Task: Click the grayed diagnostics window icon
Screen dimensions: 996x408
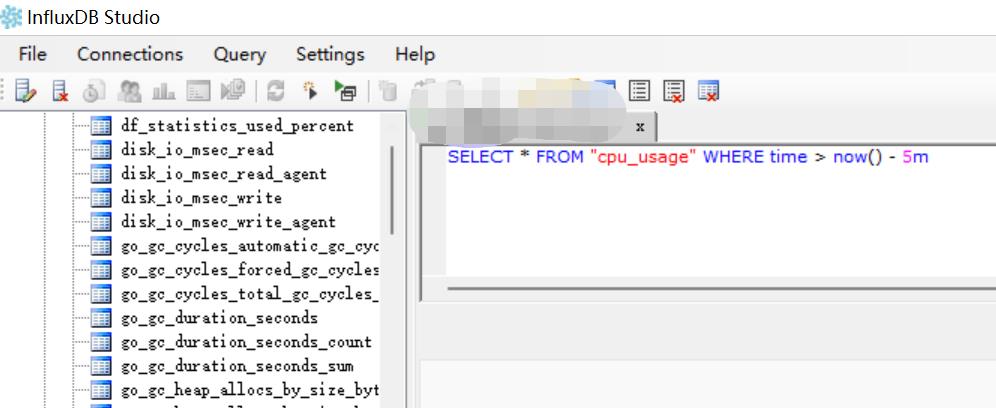Action: 198,92
